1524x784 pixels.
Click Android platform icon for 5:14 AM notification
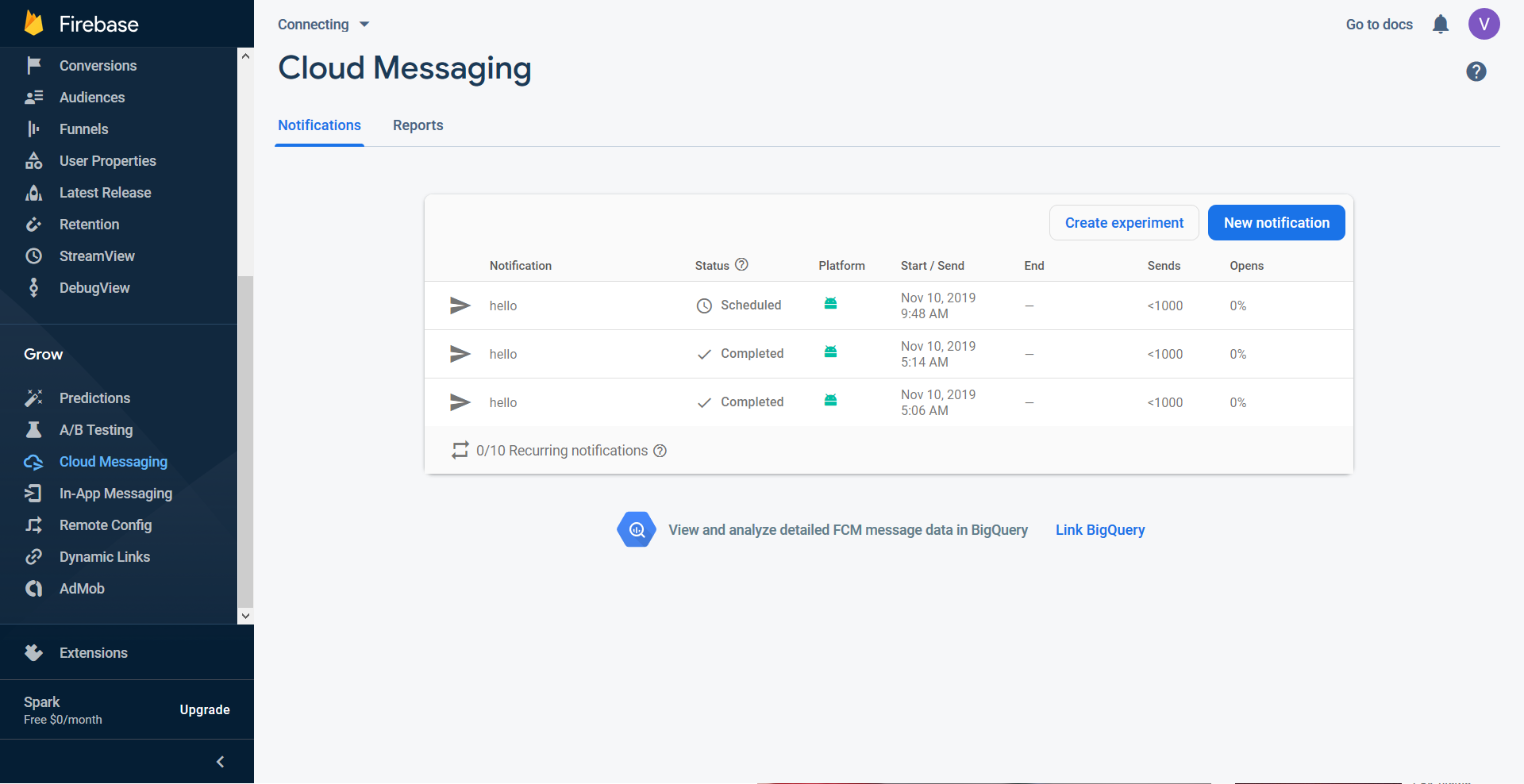click(x=830, y=352)
